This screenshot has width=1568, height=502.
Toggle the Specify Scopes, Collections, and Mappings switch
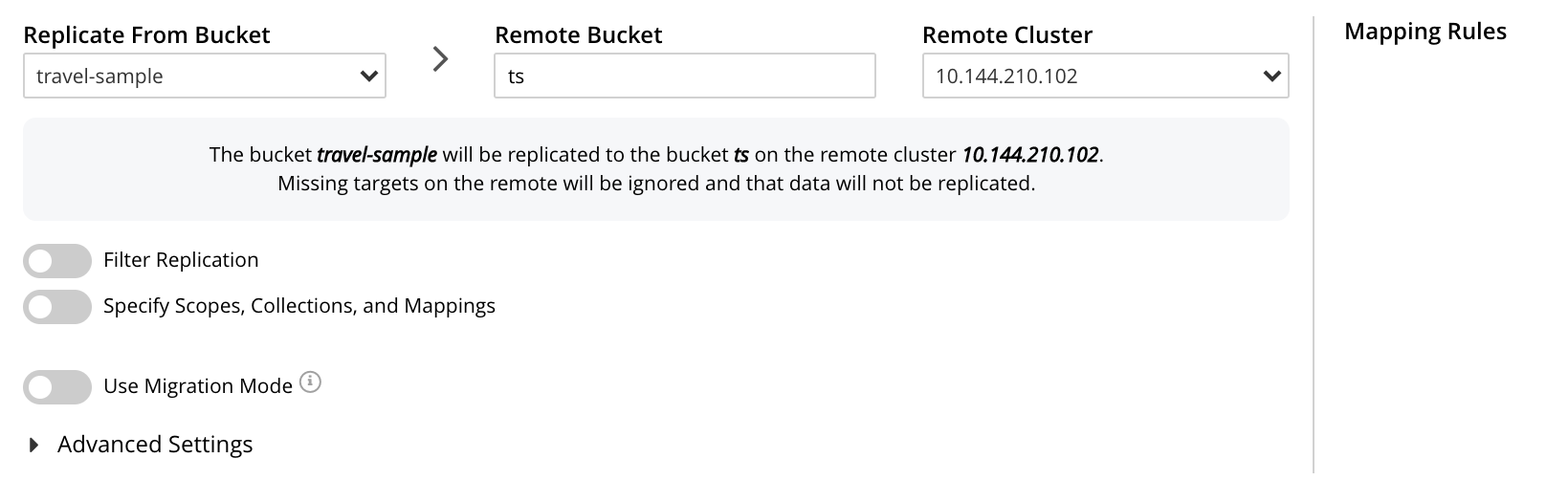tap(57, 307)
